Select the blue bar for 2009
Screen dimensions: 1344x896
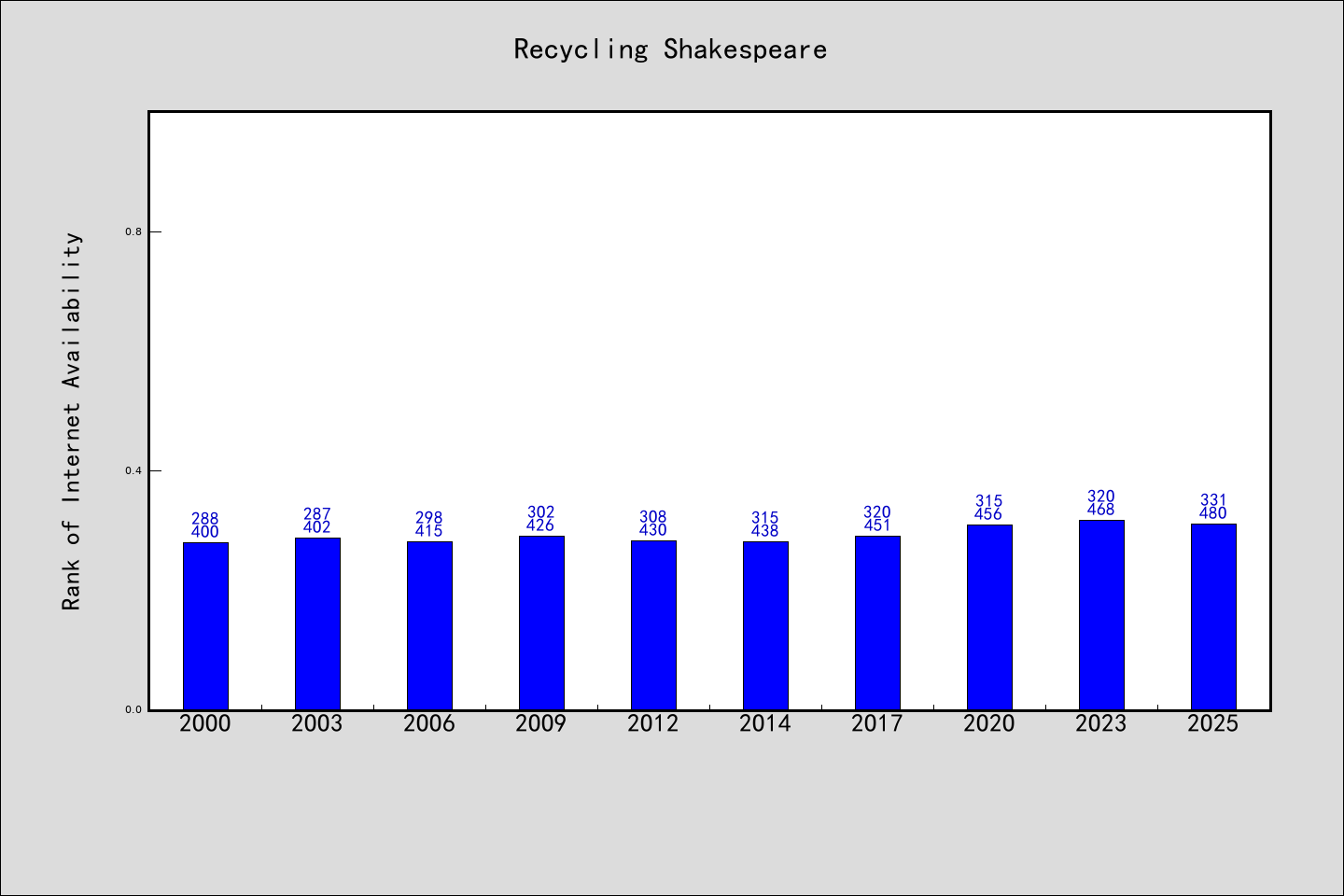pos(541,623)
